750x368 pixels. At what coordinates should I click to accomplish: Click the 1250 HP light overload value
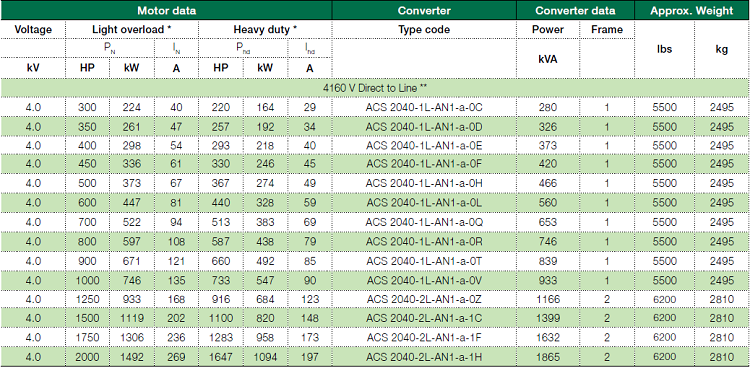(x=87, y=300)
